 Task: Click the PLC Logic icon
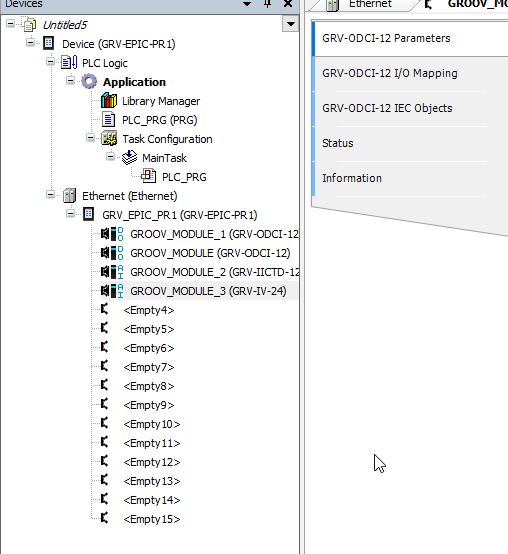click(x=69, y=63)
